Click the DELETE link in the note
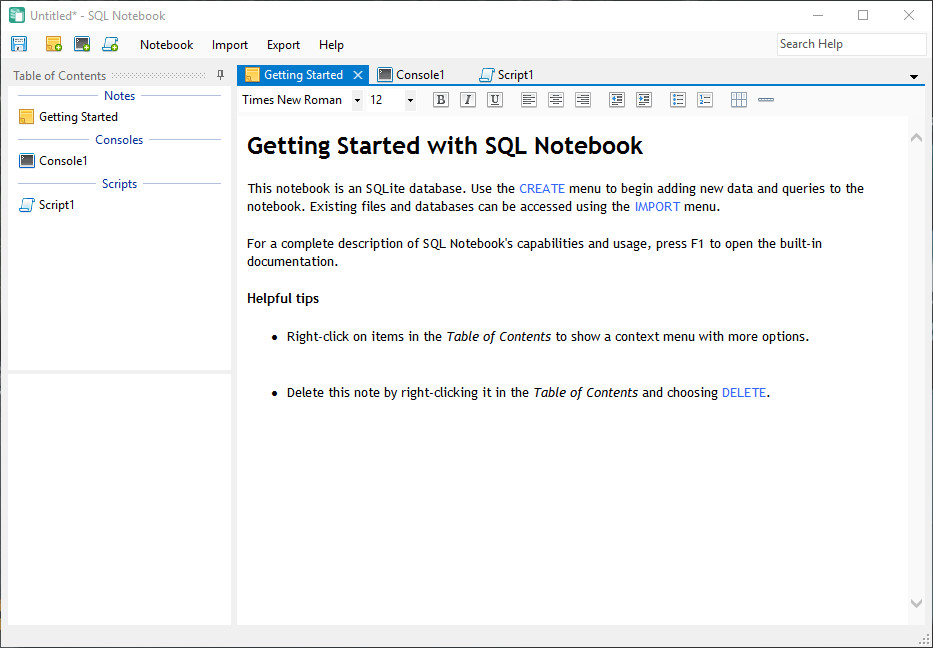This screenshot has height=648, width=933. 744,393
